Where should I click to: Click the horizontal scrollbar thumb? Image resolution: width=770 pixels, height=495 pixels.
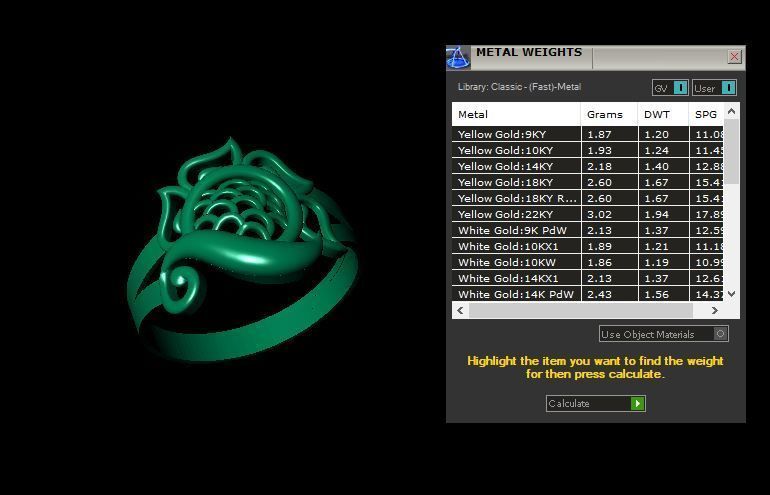pos(580,310)
